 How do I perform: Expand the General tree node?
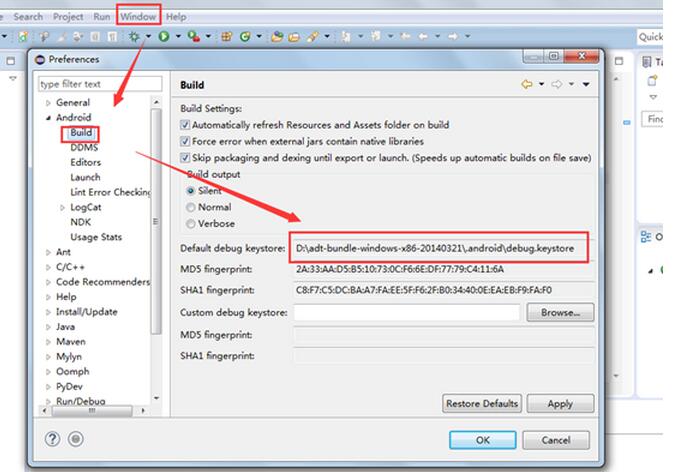pos(48,103)
